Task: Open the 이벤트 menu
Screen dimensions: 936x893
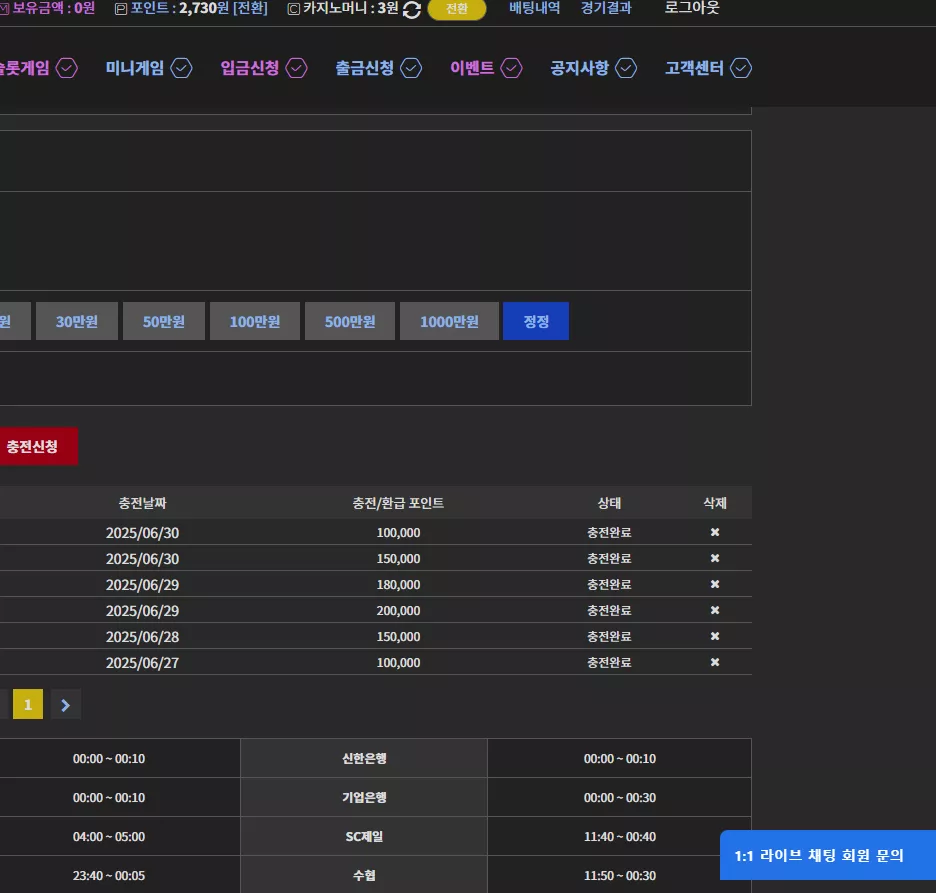Action: click(x=472, y=68)
